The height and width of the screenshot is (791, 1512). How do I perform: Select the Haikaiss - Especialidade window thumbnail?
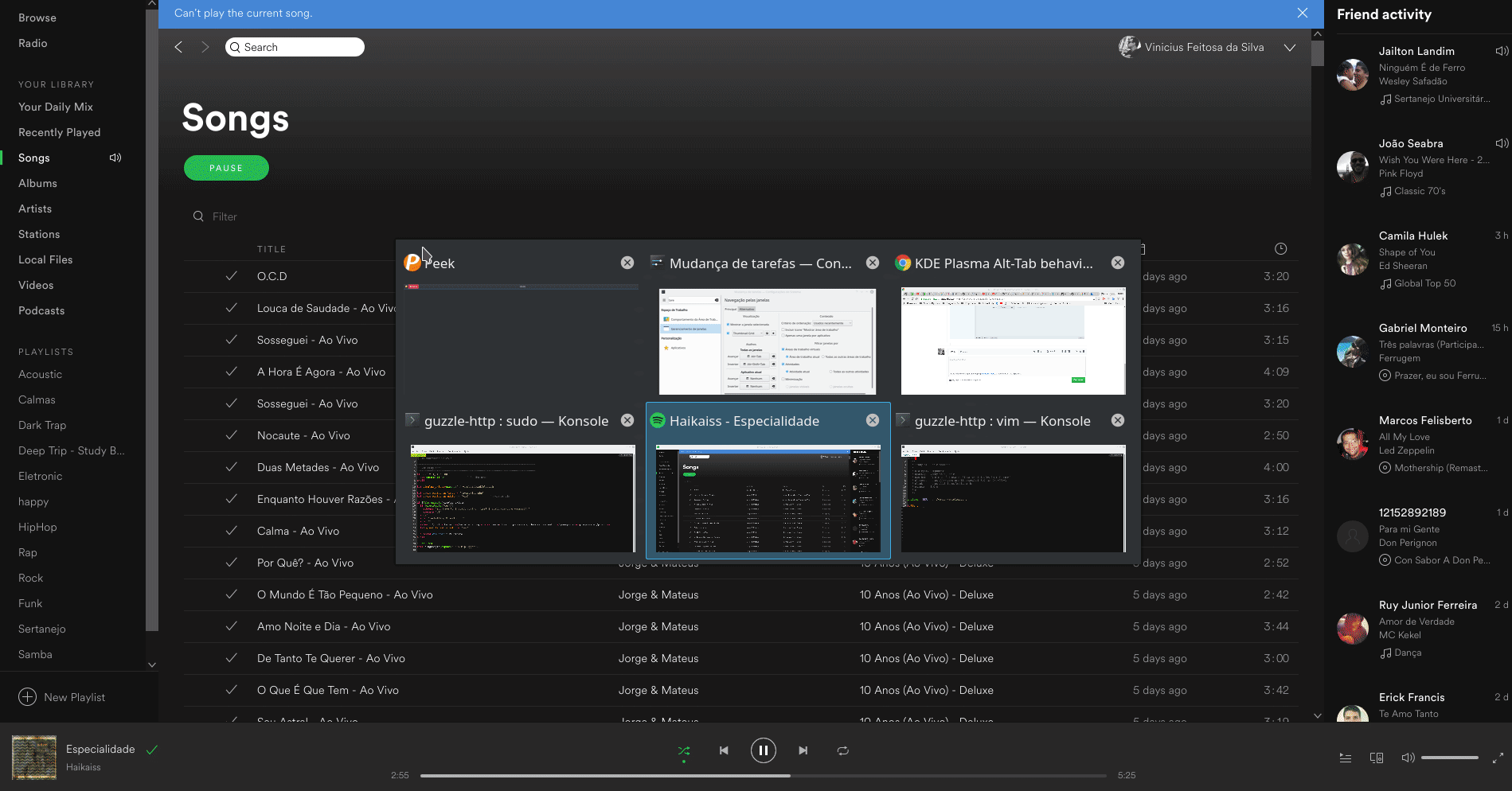coord(767,499)
